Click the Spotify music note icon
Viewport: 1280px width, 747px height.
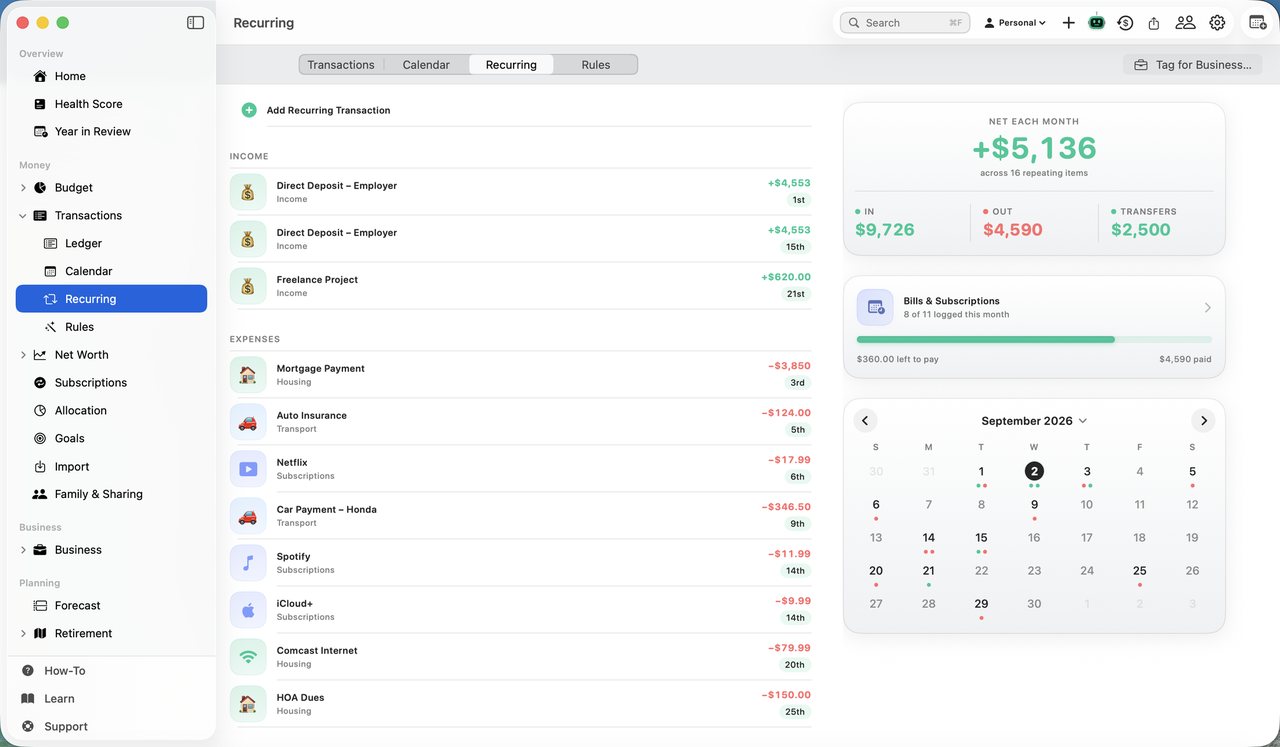248,563
